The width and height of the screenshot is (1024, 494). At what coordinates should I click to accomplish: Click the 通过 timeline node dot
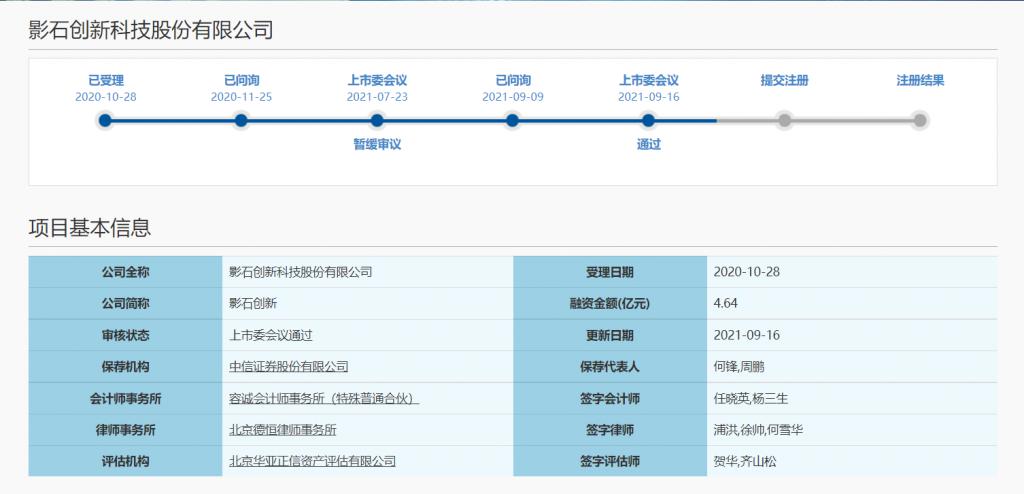648,120
